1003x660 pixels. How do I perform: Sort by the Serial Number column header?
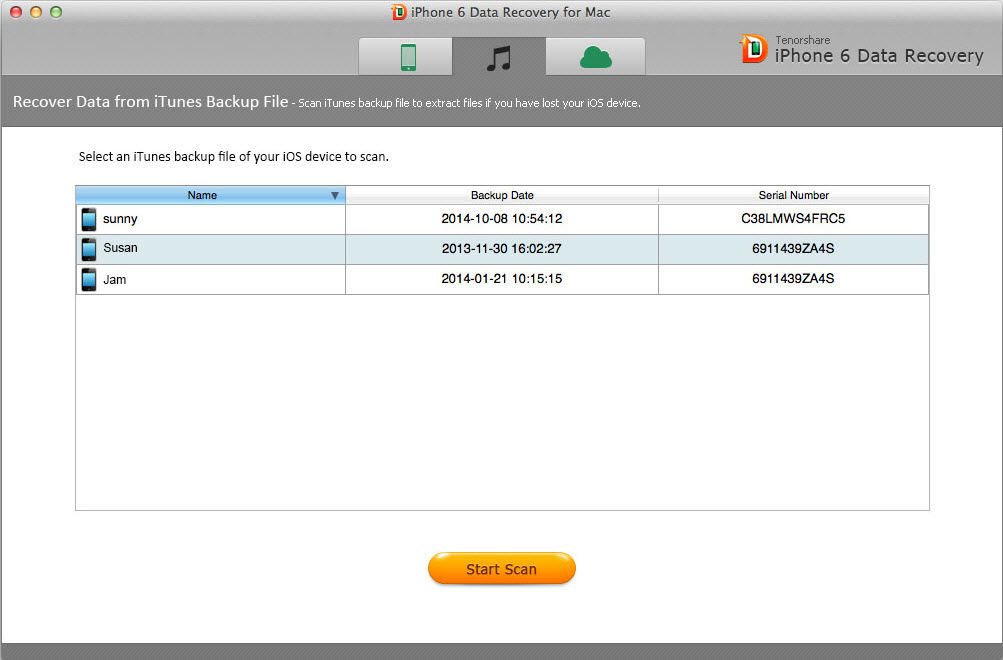coord(793,195)
